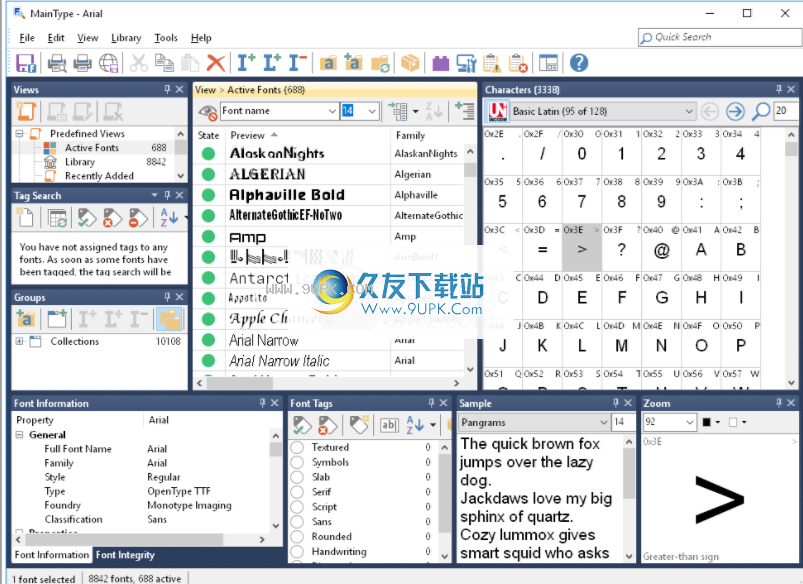
Task: Open the zoom size 92 dropdown
Action: click(x=689, y=423)
